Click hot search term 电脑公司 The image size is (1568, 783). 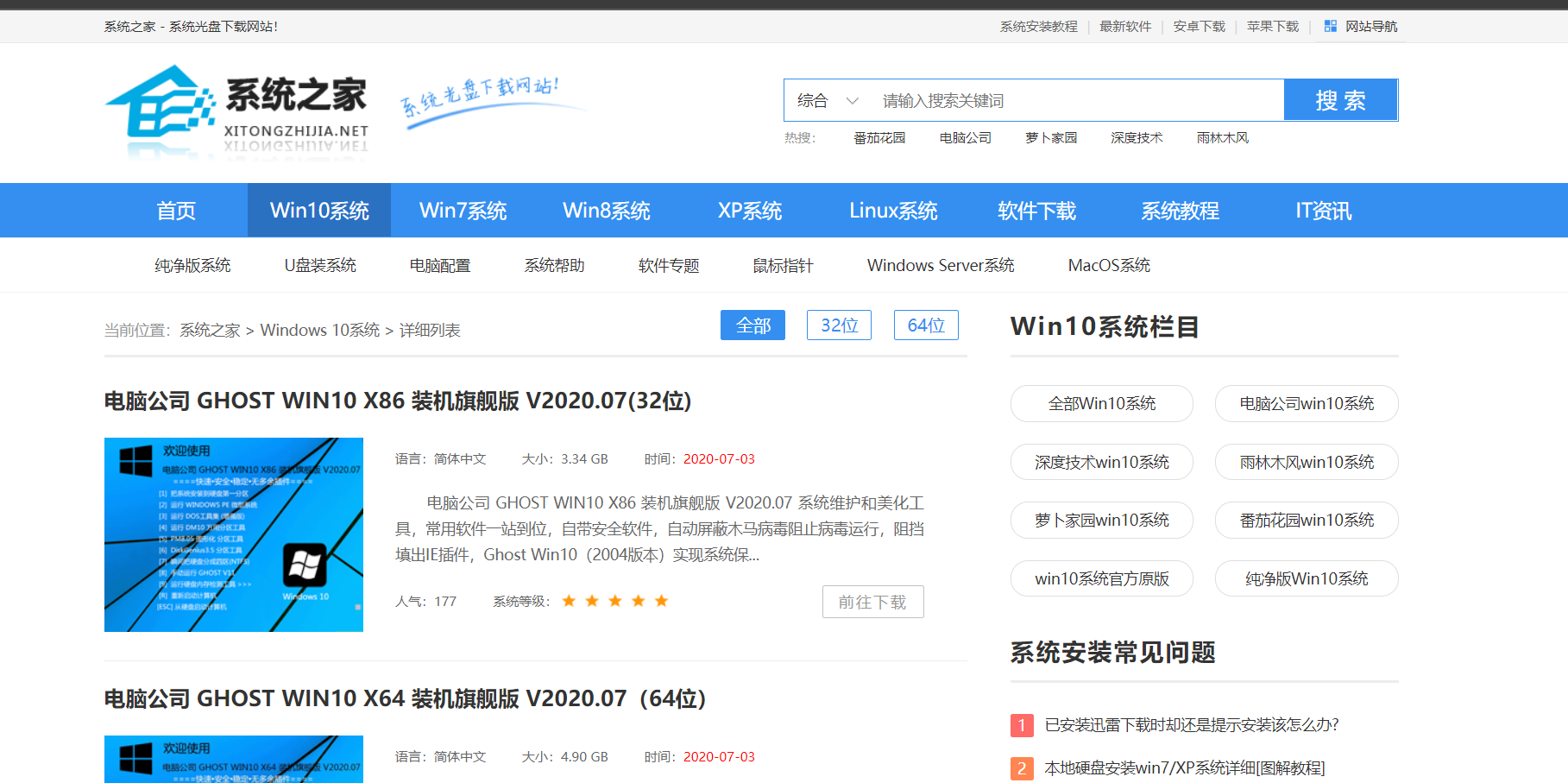[965, 138]
